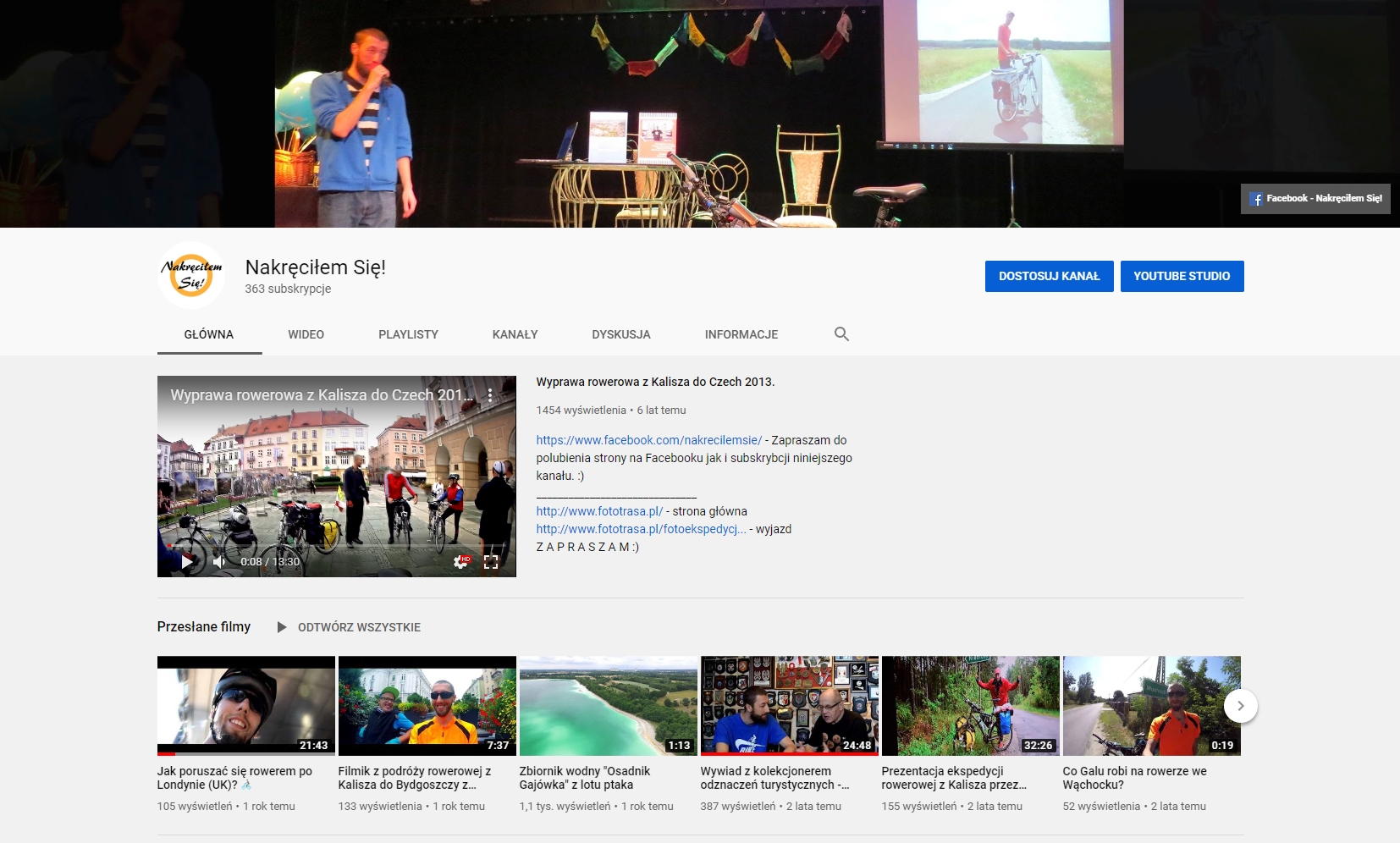Open the facebook.com/nakrecilemsie link
Screen dimensions: 1400x843
[x=649, y=440]
